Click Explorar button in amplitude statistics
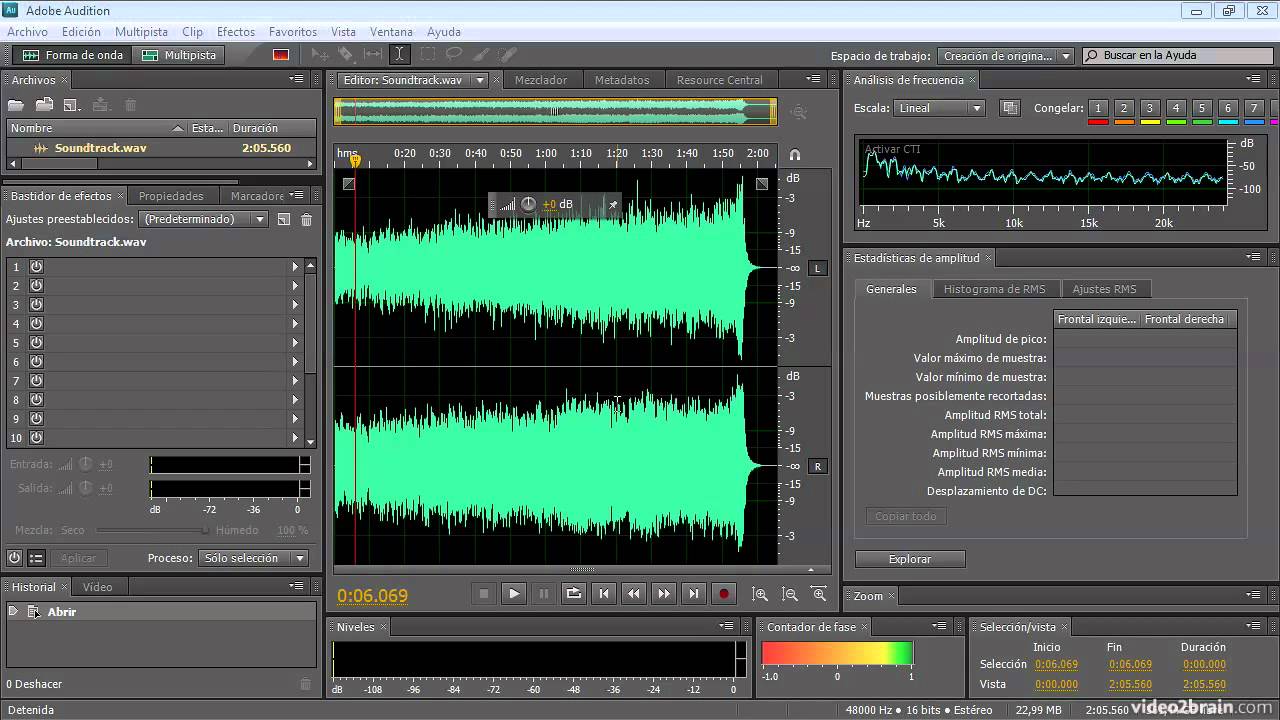 (x=910, y=559)
